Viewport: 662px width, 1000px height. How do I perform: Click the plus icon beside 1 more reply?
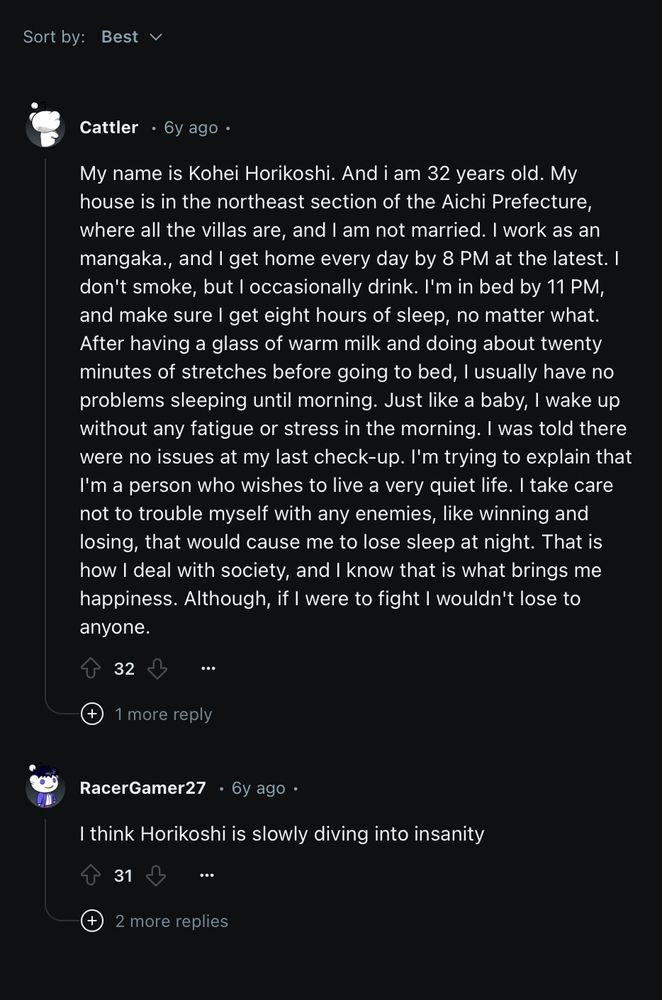(92, 714)
